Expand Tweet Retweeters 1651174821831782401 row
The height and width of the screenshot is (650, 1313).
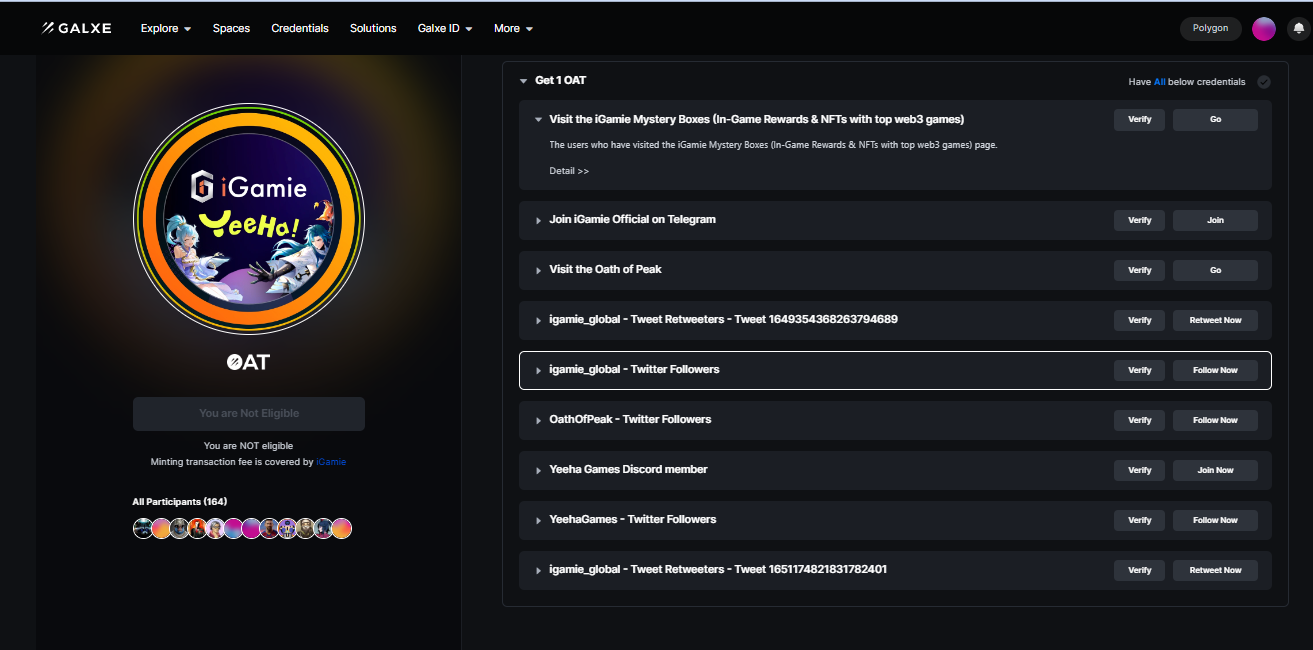pyautogui.click(x=538, y=570)
